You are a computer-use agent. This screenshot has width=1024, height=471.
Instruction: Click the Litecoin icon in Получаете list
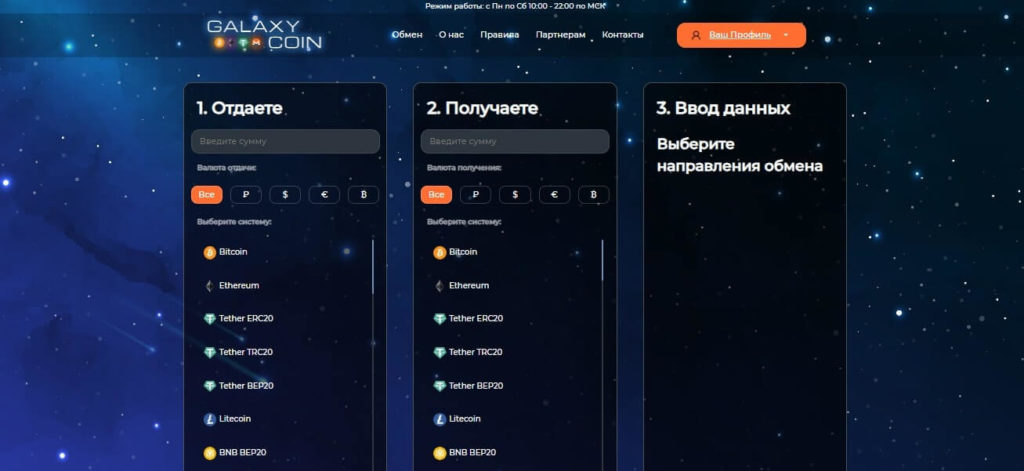pos(440,419)
